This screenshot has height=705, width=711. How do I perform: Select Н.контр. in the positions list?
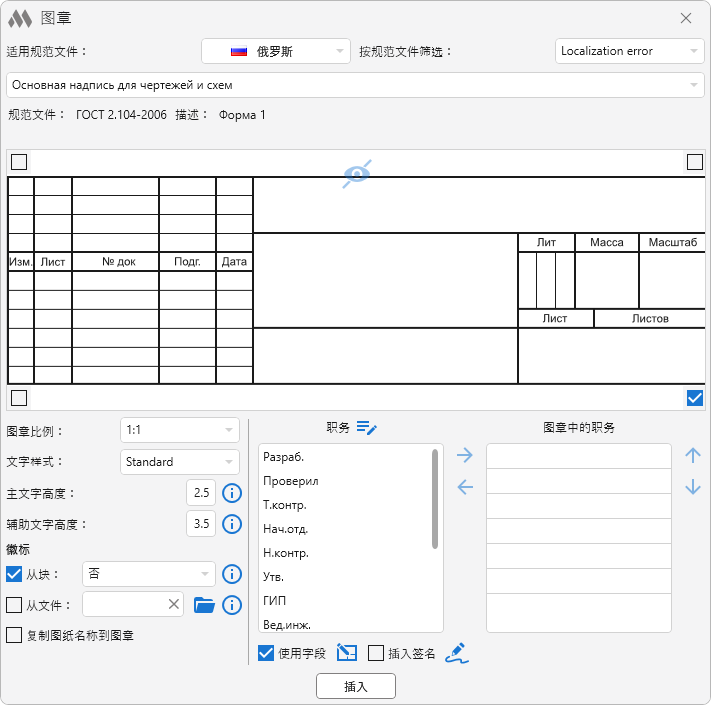286,553
